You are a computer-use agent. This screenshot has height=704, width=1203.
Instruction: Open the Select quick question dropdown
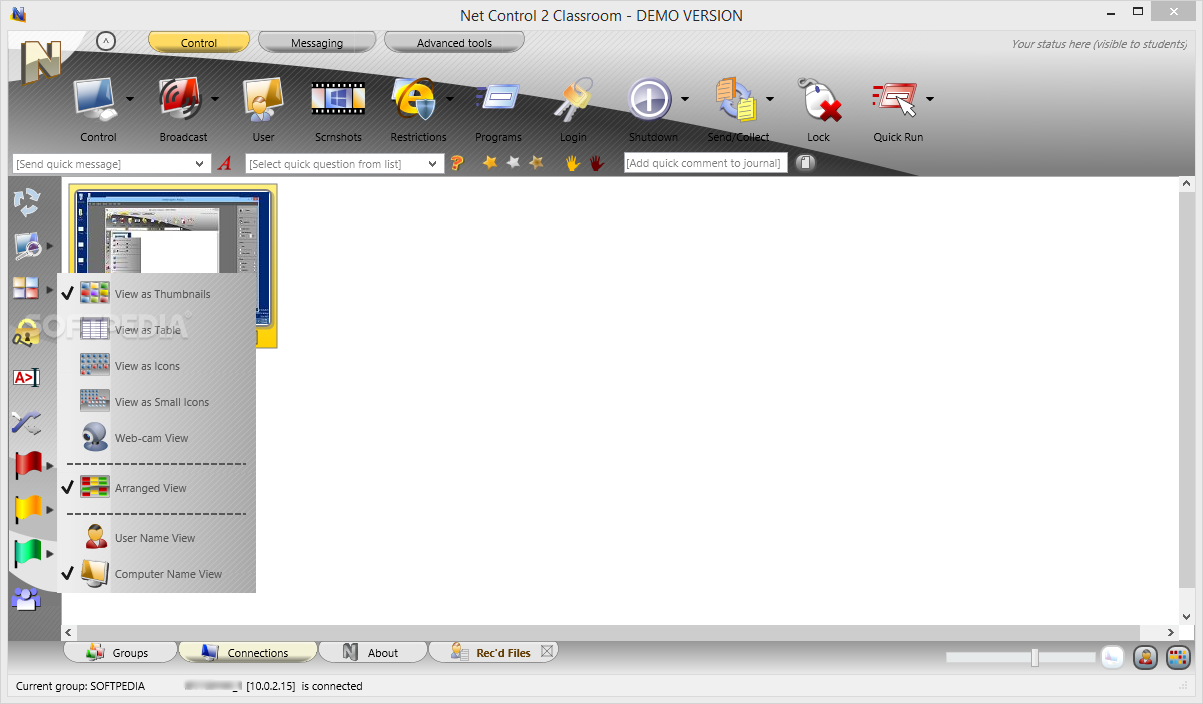[433, 163]
